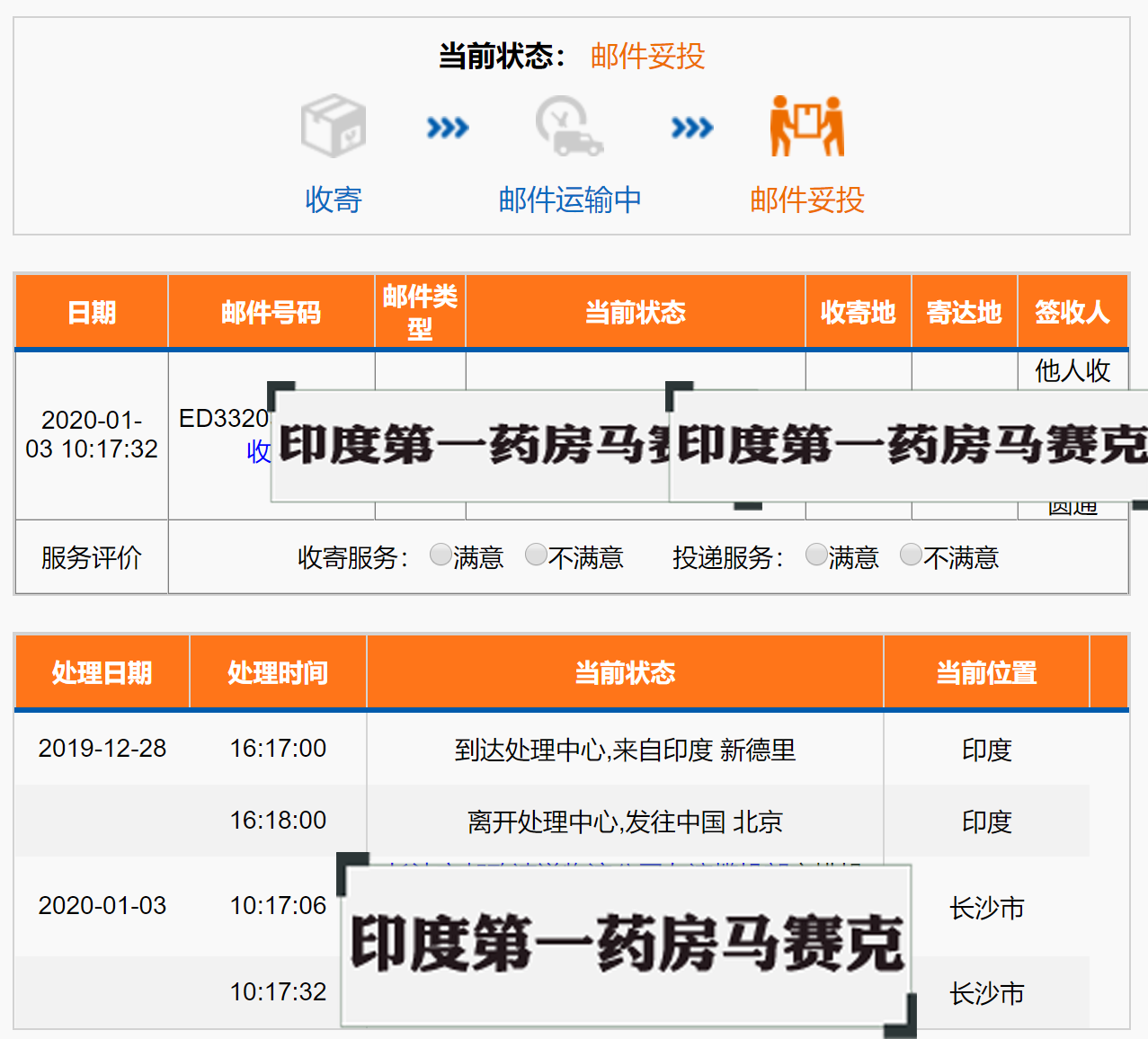Open the blue link below the tracking number
This screenshot has height=1039, width=1148.
coord(258,451)
